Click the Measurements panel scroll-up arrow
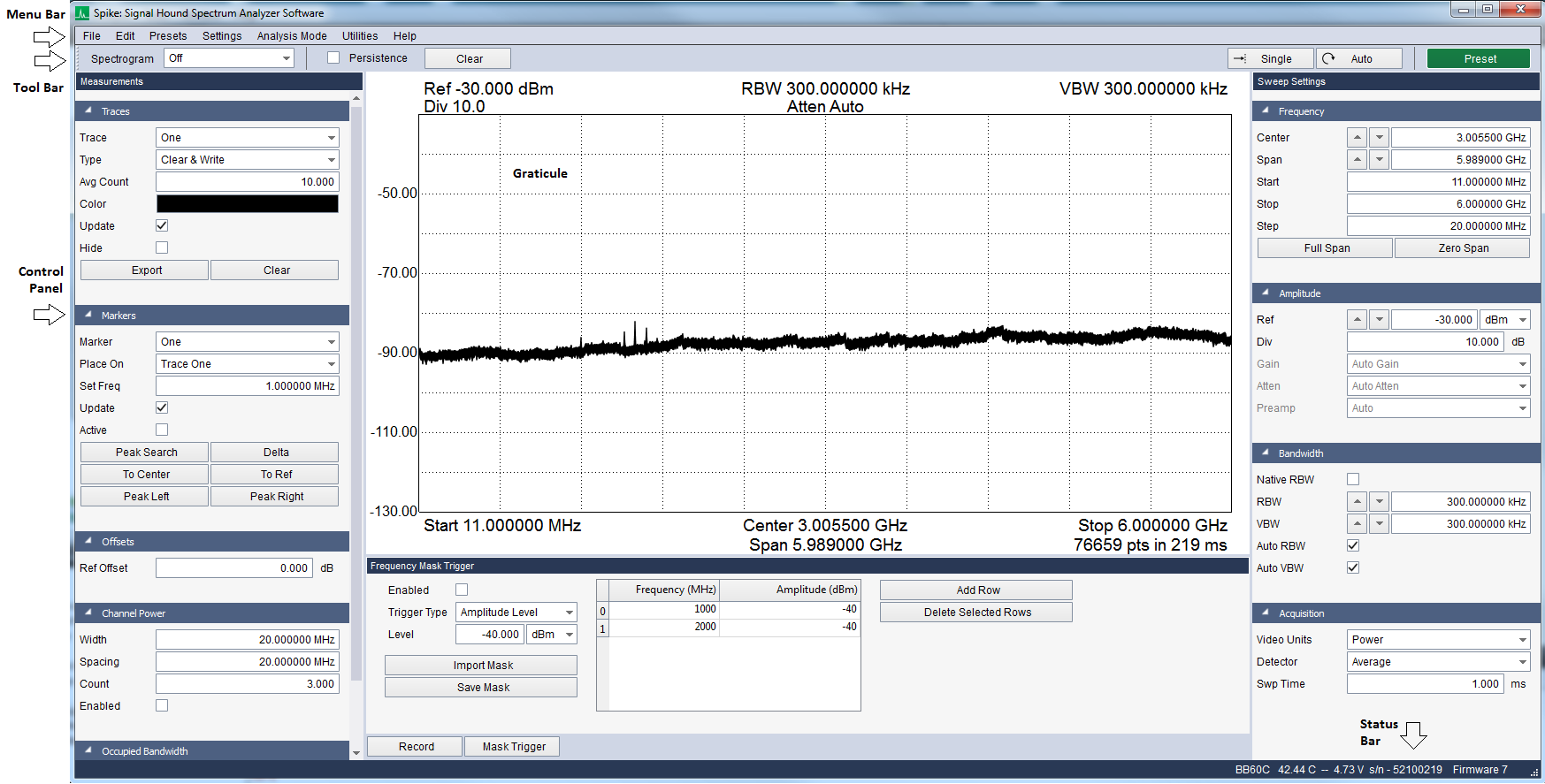Viewport: 1545px width, 784px height. click(356, 98)
